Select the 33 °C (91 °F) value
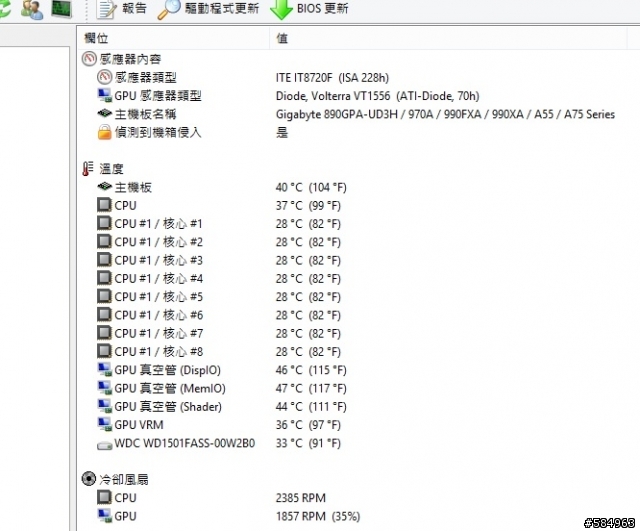 coord(308,443)
